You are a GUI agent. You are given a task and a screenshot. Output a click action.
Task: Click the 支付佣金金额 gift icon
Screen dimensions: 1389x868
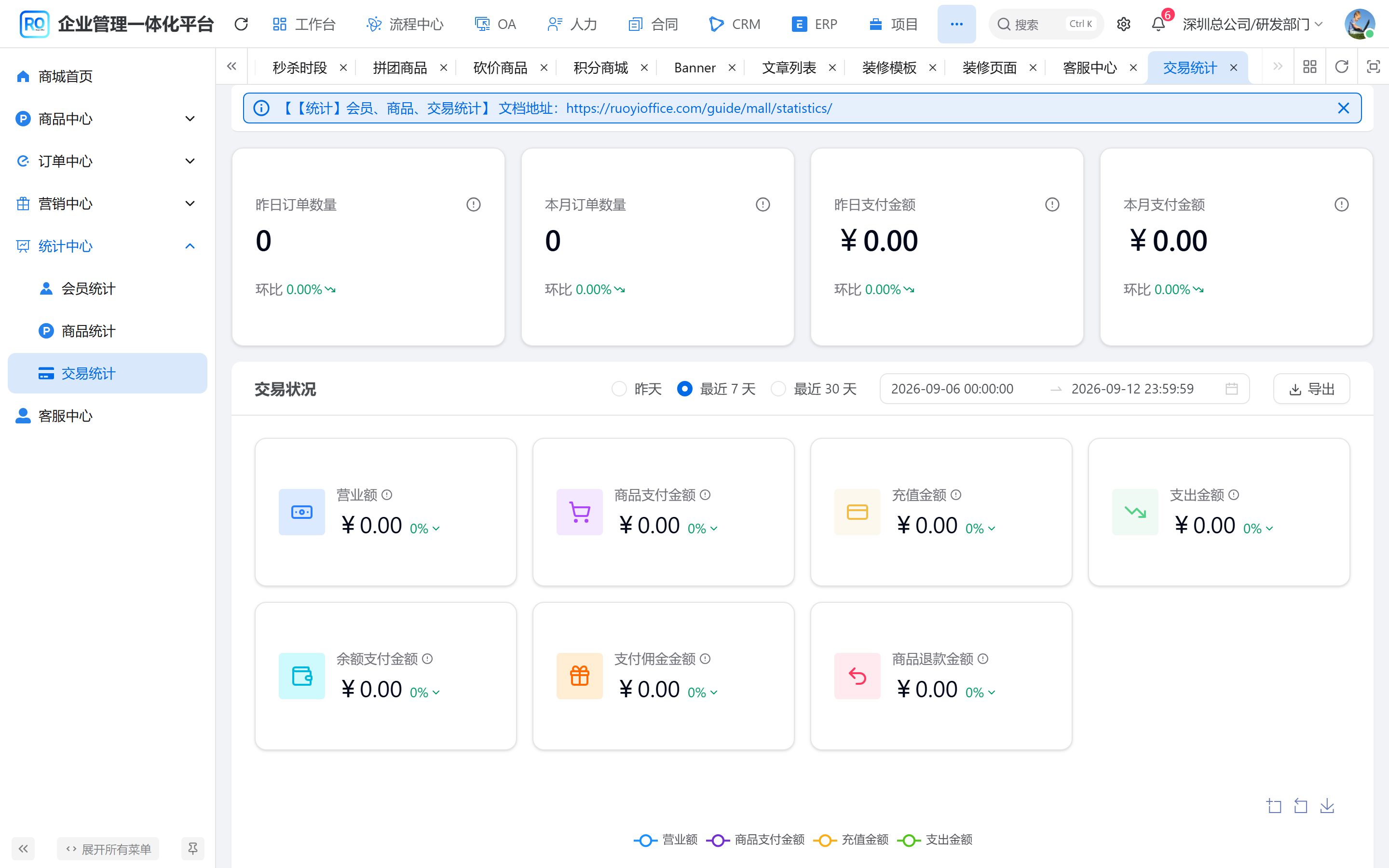click(x=580, y=676)
